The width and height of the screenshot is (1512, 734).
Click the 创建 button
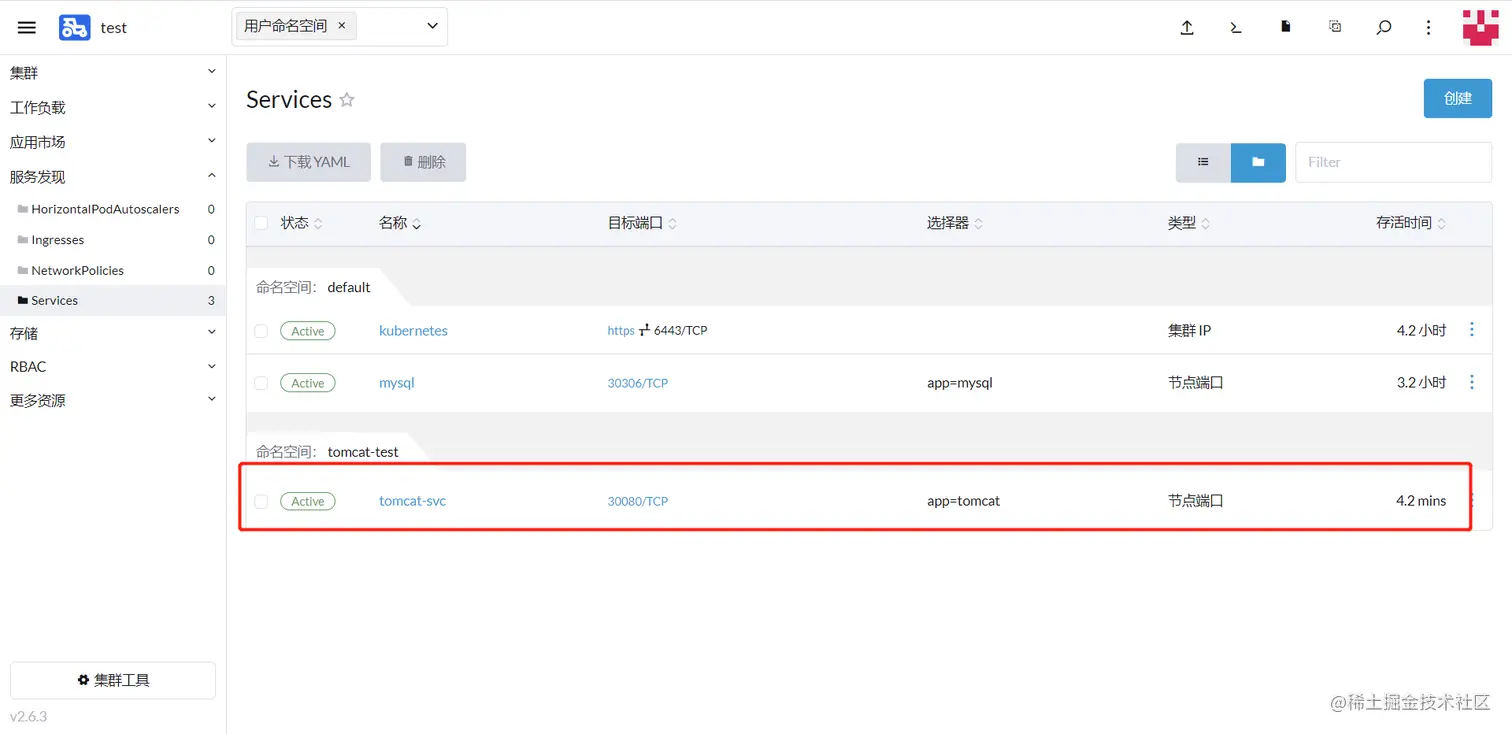pos(1458,98)
